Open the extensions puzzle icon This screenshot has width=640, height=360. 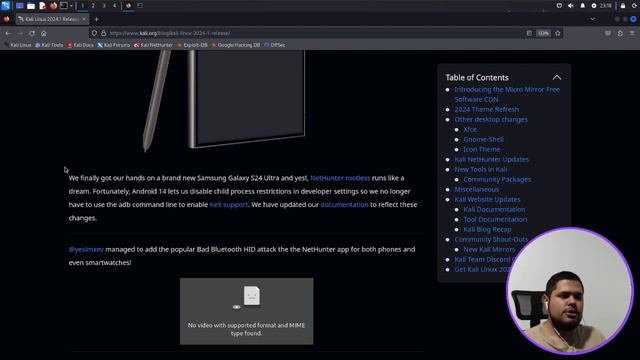[620, 33]
